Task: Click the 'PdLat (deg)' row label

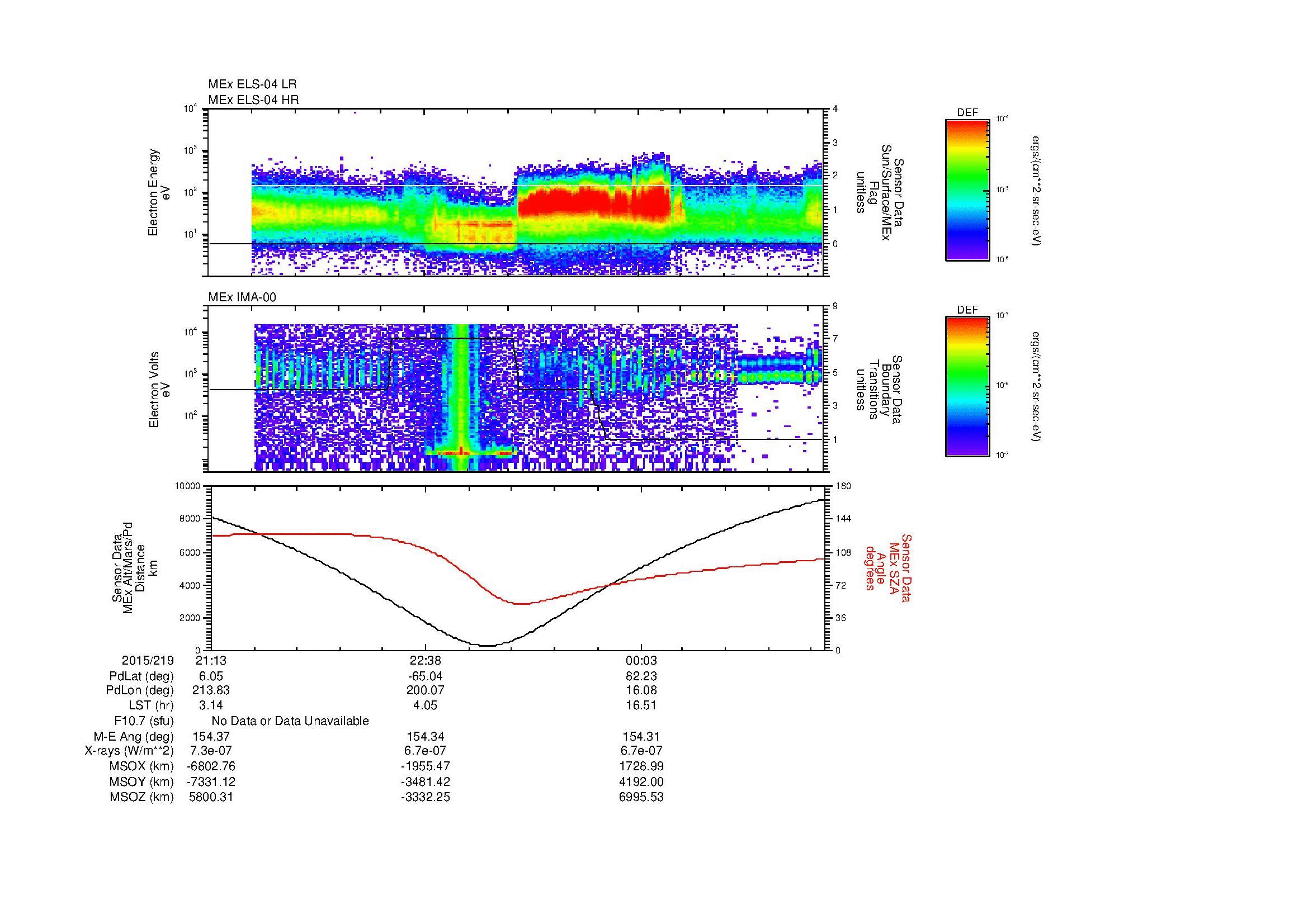Action: (x=141, y=676)
